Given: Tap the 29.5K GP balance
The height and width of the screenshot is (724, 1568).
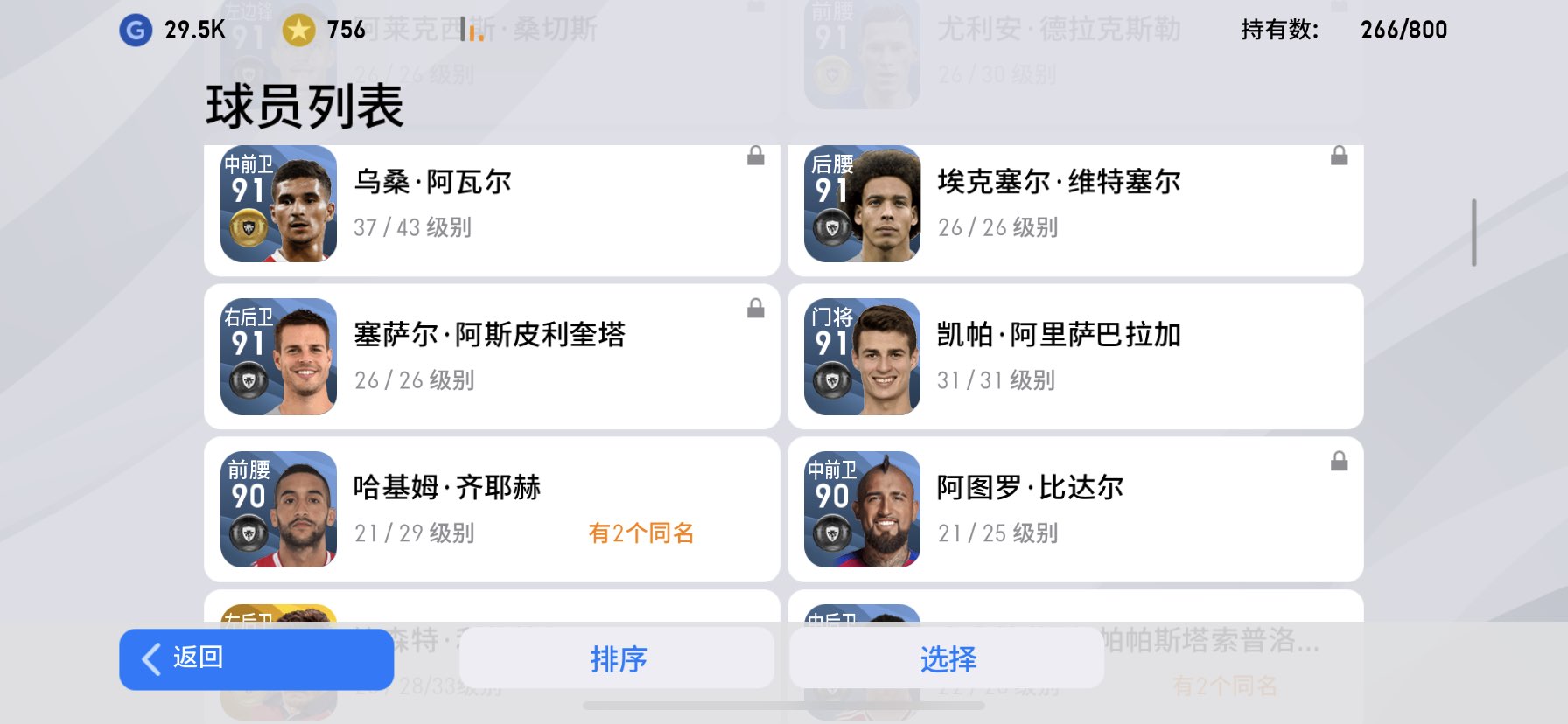Looking at the screenshot, I should pyautogui.click(x=194, y=31).
